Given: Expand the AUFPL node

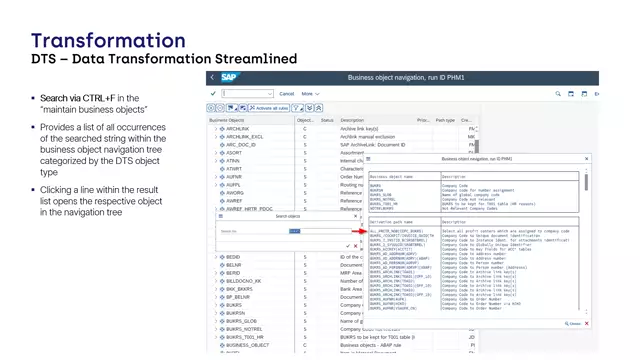Looking at the screenshot, I should (216, 185).
